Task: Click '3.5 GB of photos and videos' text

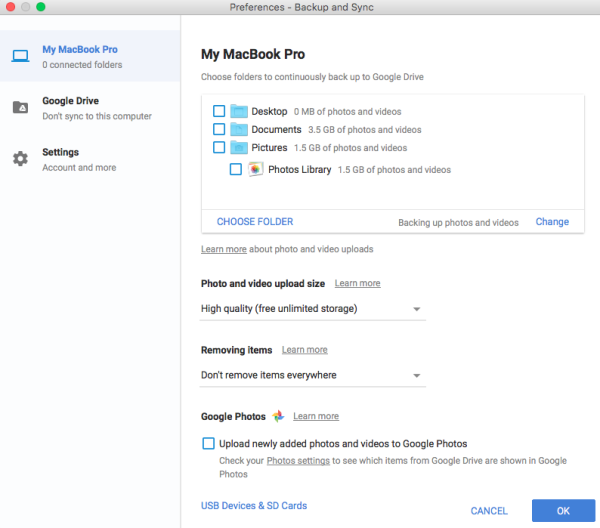Action: [365, 130]
